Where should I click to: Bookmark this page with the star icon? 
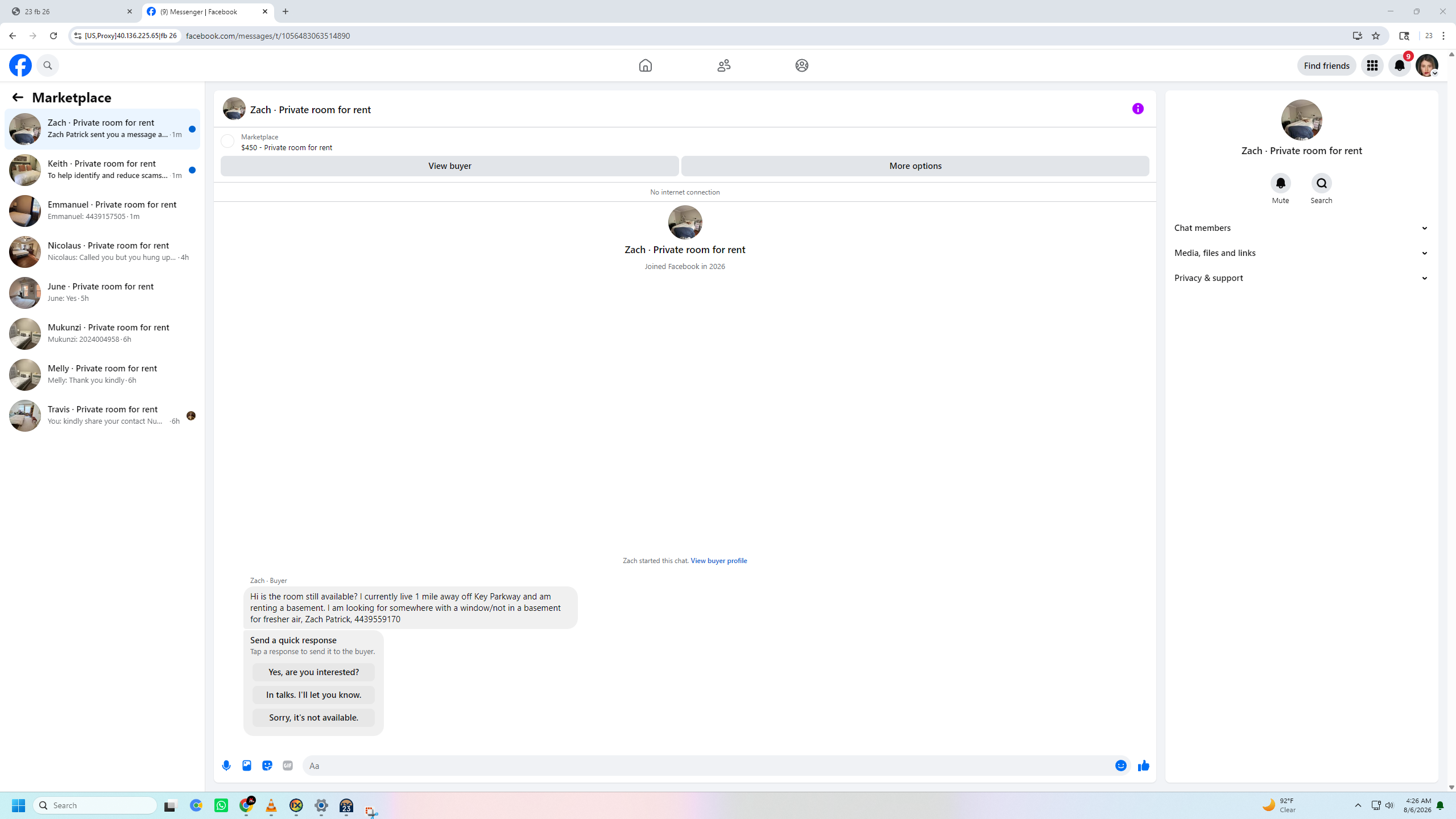(x=1375, y=36)
